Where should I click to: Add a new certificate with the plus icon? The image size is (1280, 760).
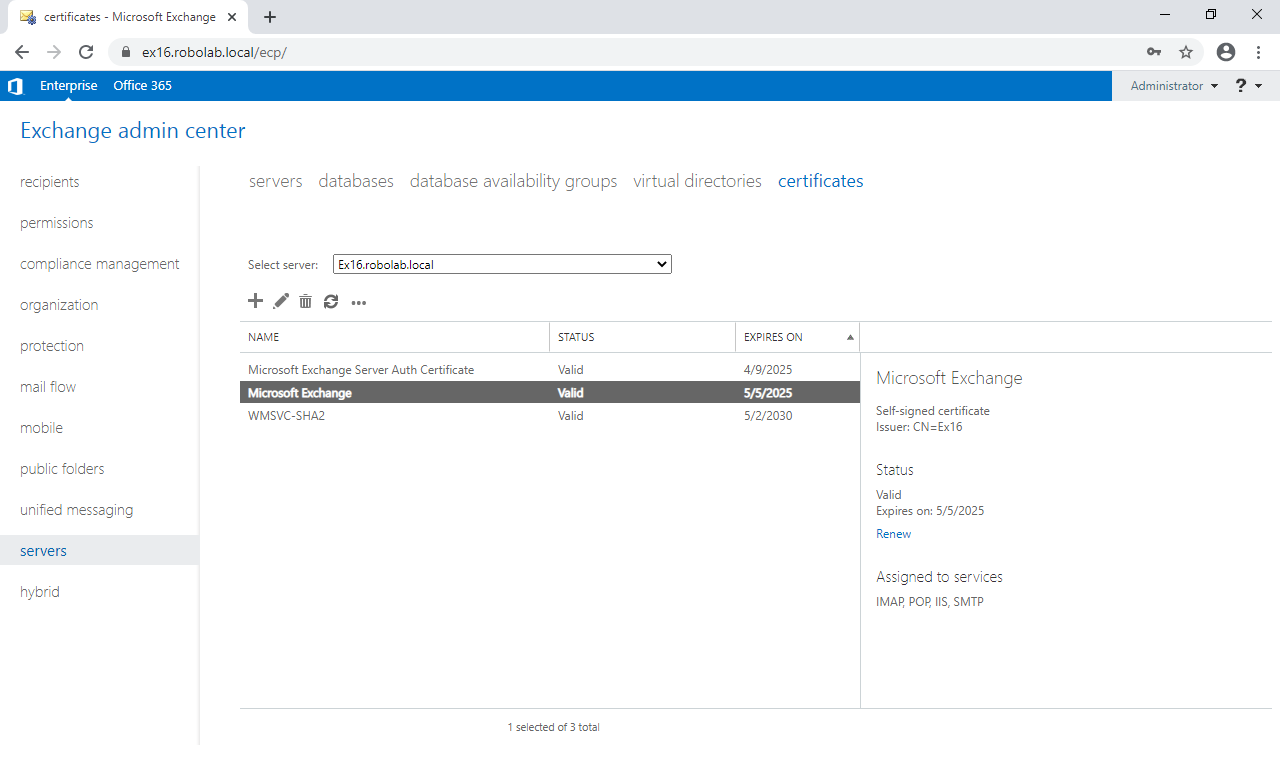255,301
